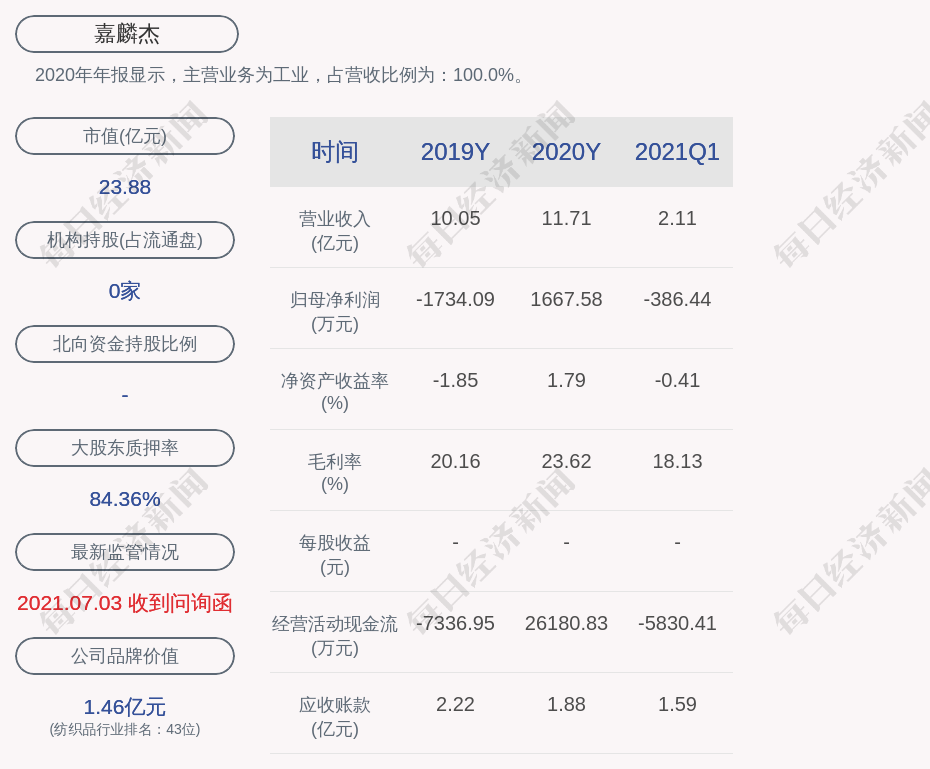Select revenue value 10.05
Image resolution: width=930 pixels, height=769 pixels.
tap(455, 218)
